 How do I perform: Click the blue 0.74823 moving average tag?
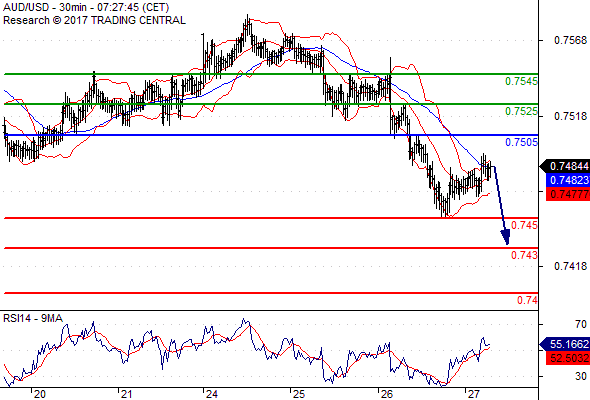coord(568,180)
